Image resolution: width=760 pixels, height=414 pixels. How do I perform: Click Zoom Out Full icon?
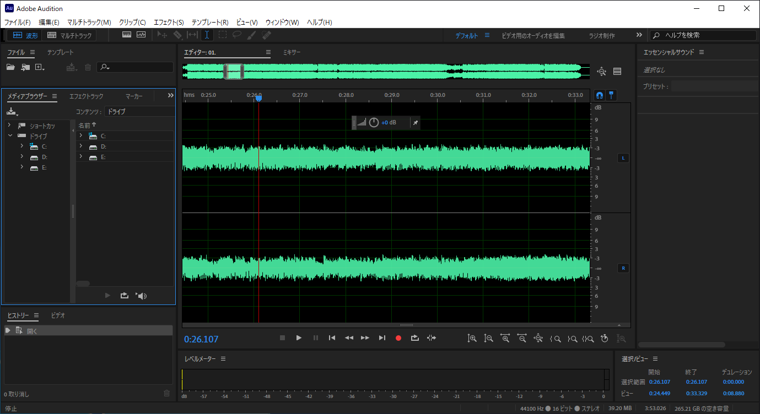click(538, 338)
